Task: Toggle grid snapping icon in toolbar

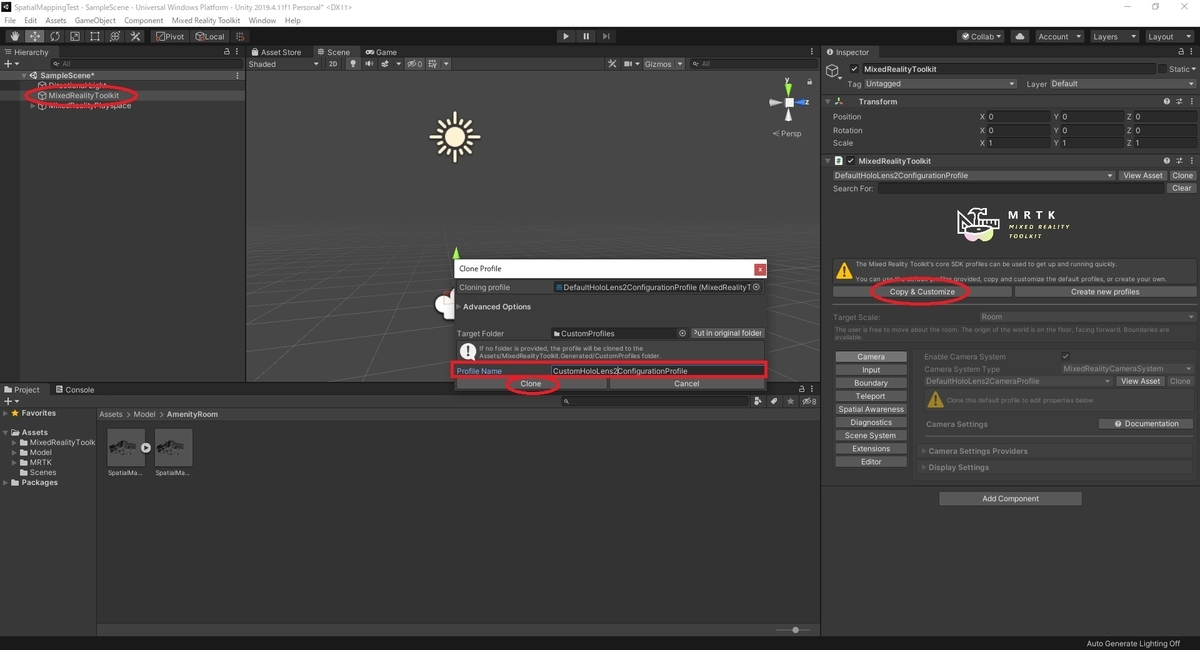Action: (x=241, y=36)
